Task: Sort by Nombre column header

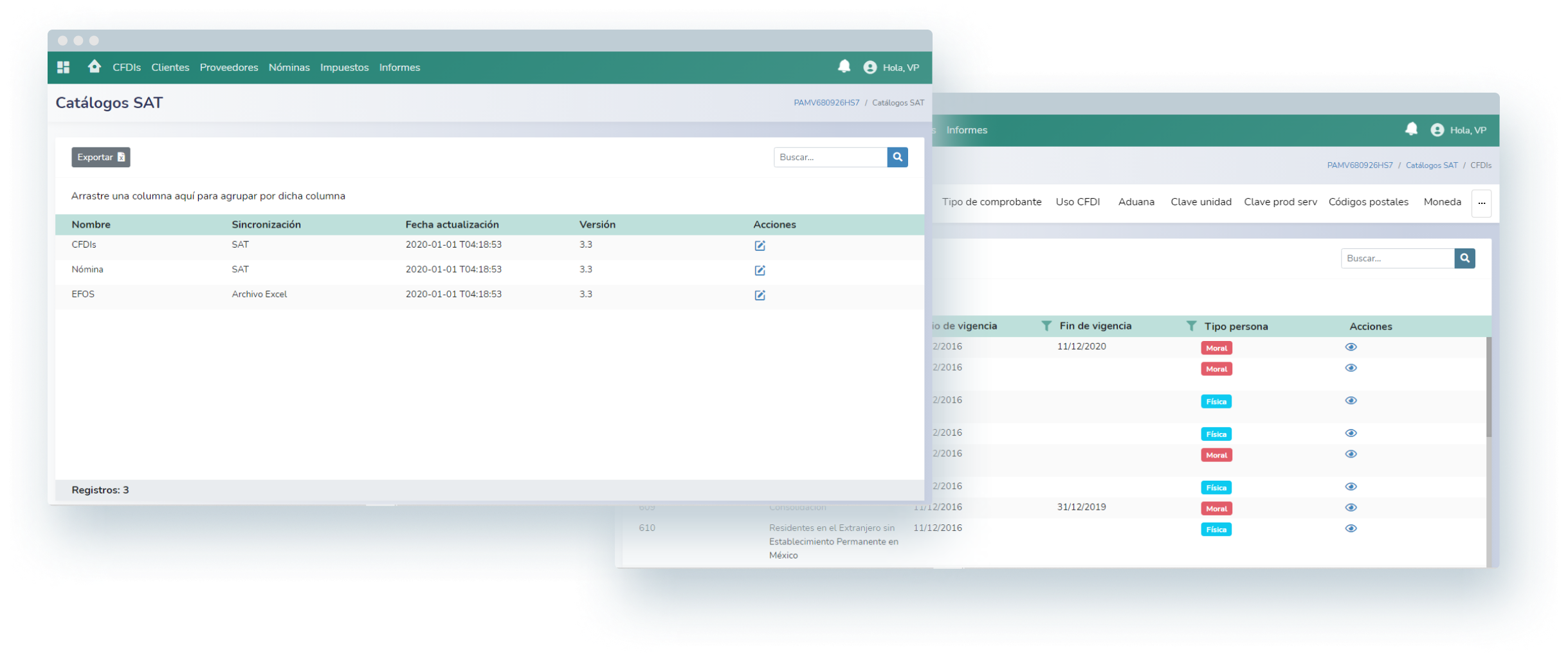Action: click(x=91, y=225)
